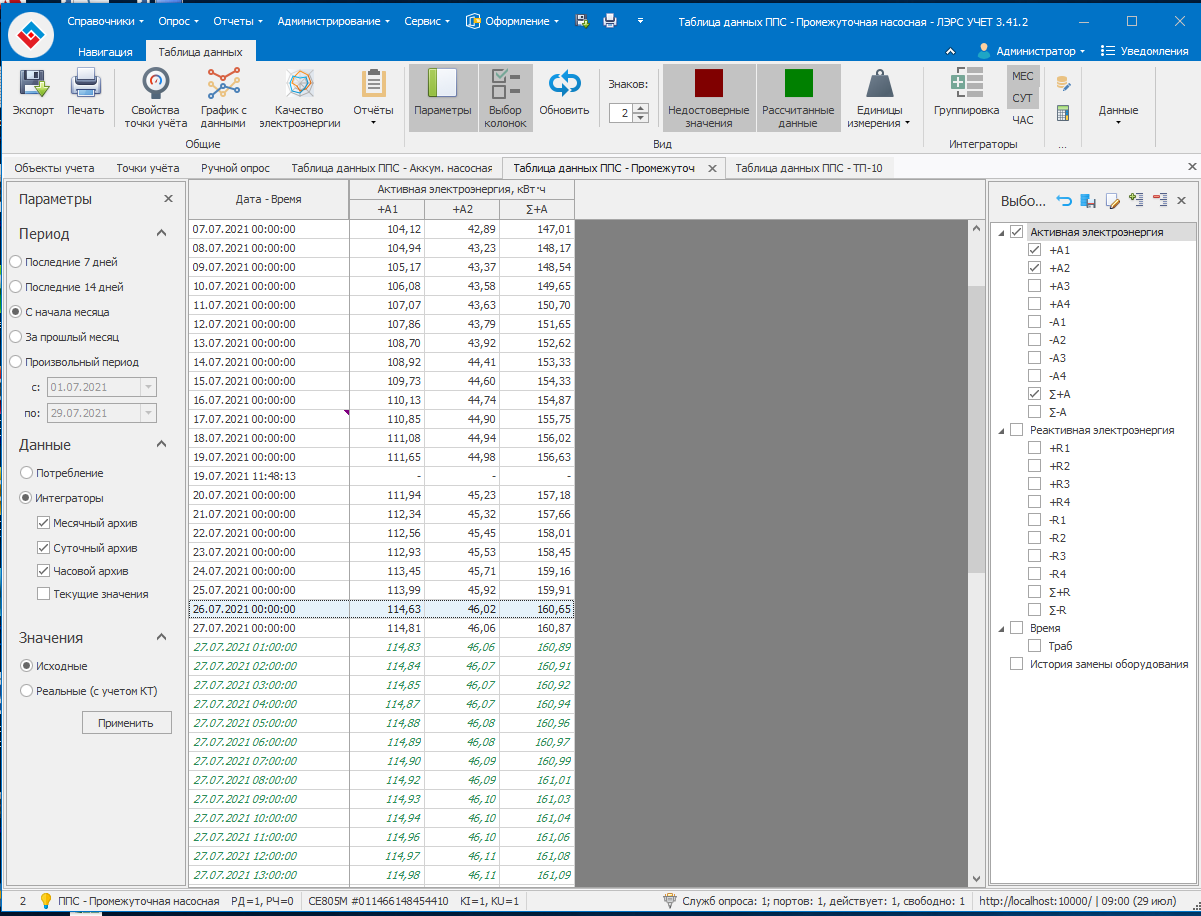Toggle the ЧАС integrator button

click(1022, 120)
